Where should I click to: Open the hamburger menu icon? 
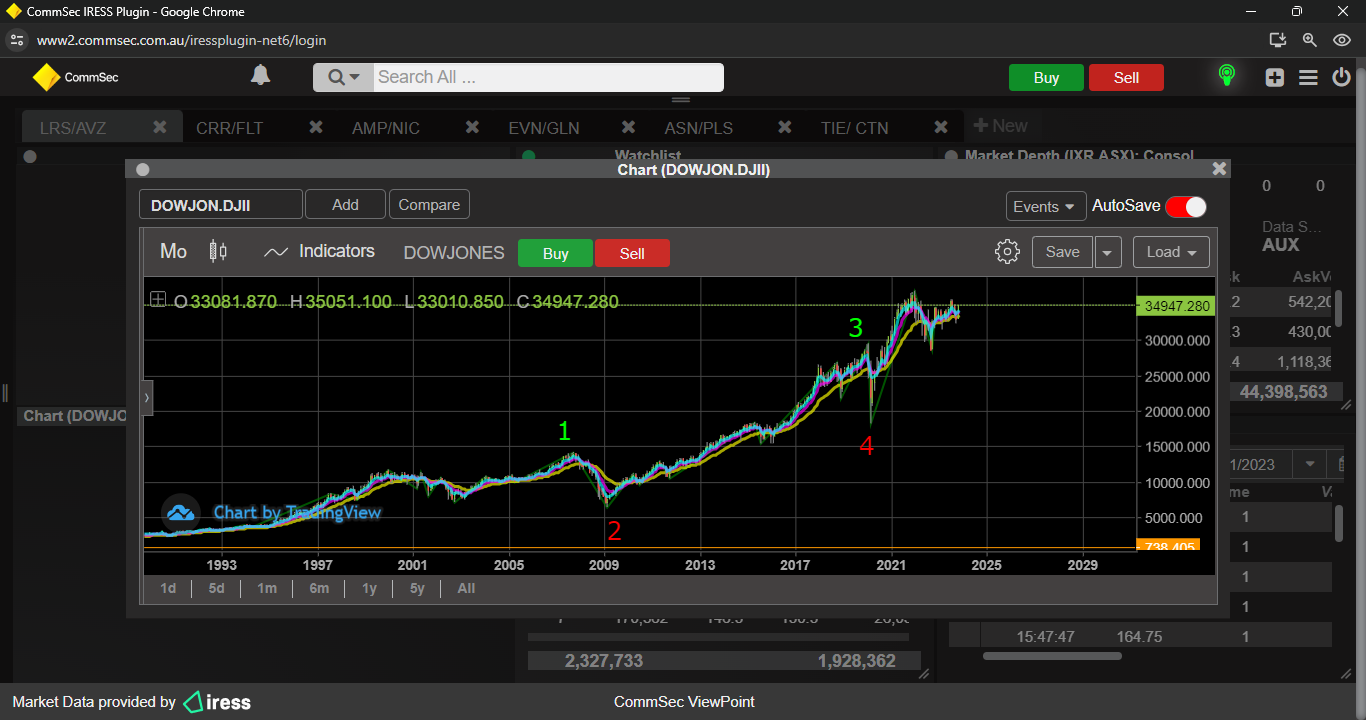coord(1308,77)
